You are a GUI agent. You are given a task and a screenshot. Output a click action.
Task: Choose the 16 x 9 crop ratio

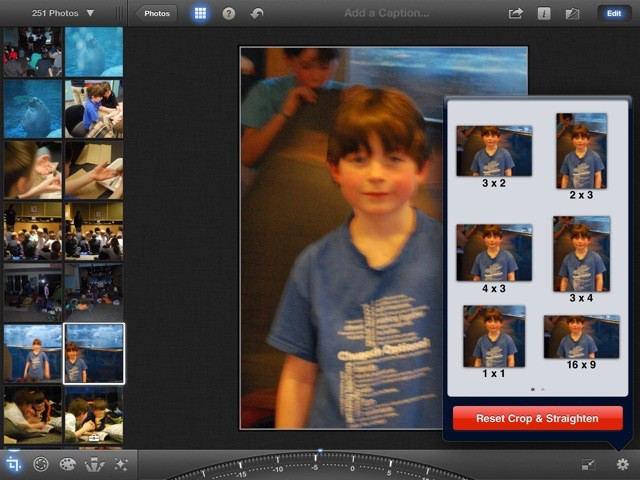tap(582, 342)
